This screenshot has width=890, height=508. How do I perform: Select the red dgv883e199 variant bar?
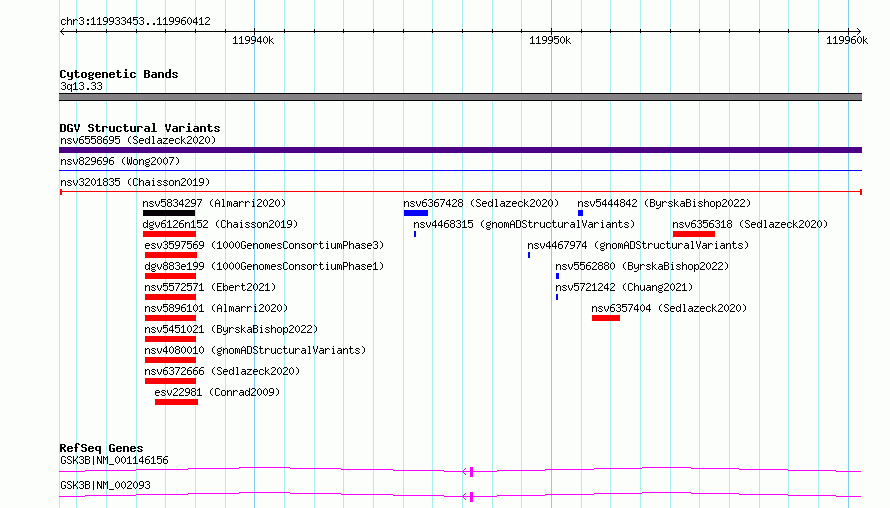pos(170,276)
